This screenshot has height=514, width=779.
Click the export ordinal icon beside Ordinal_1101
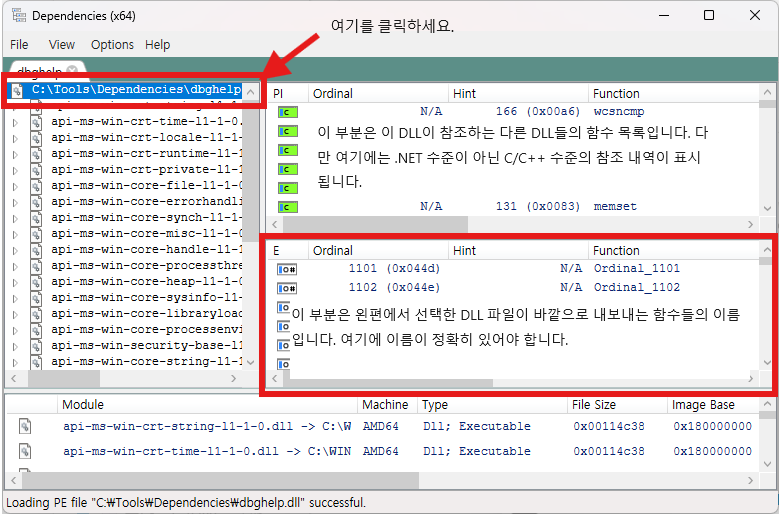287,269
